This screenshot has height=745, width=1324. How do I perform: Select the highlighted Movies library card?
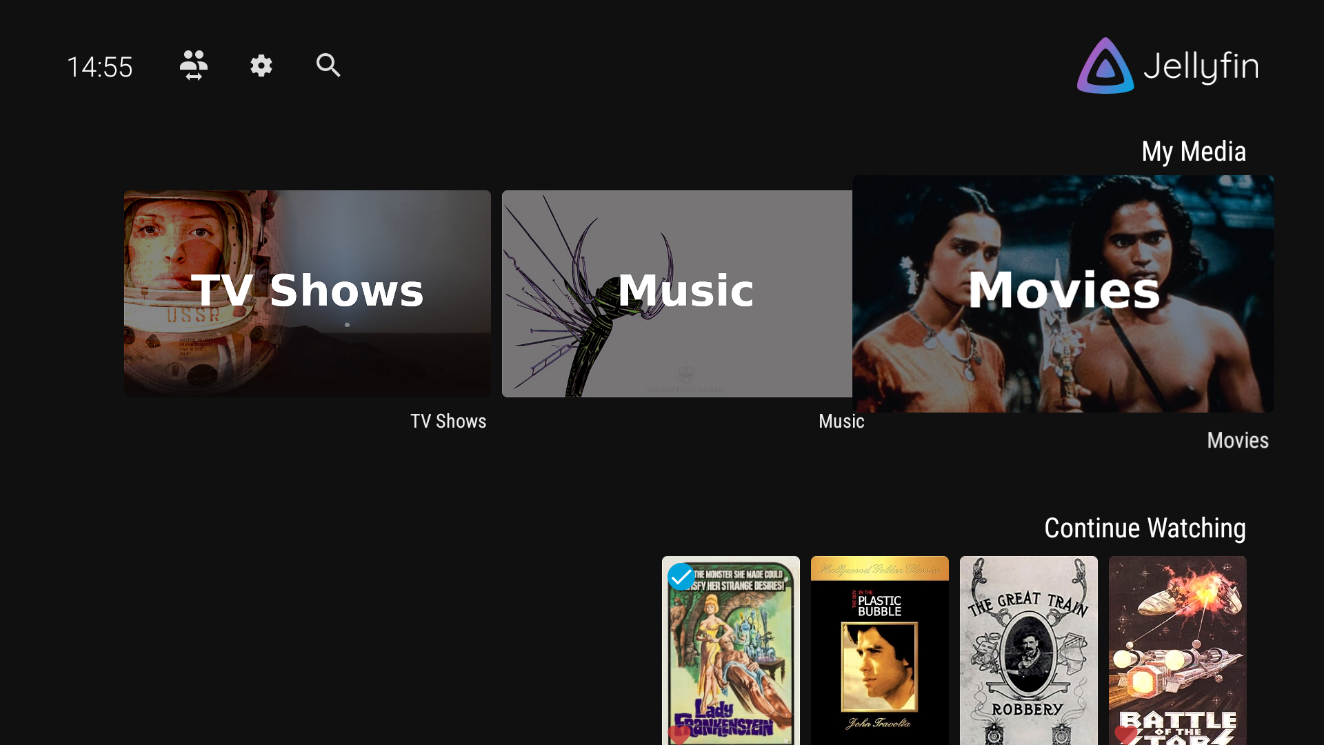[1062, 293]
